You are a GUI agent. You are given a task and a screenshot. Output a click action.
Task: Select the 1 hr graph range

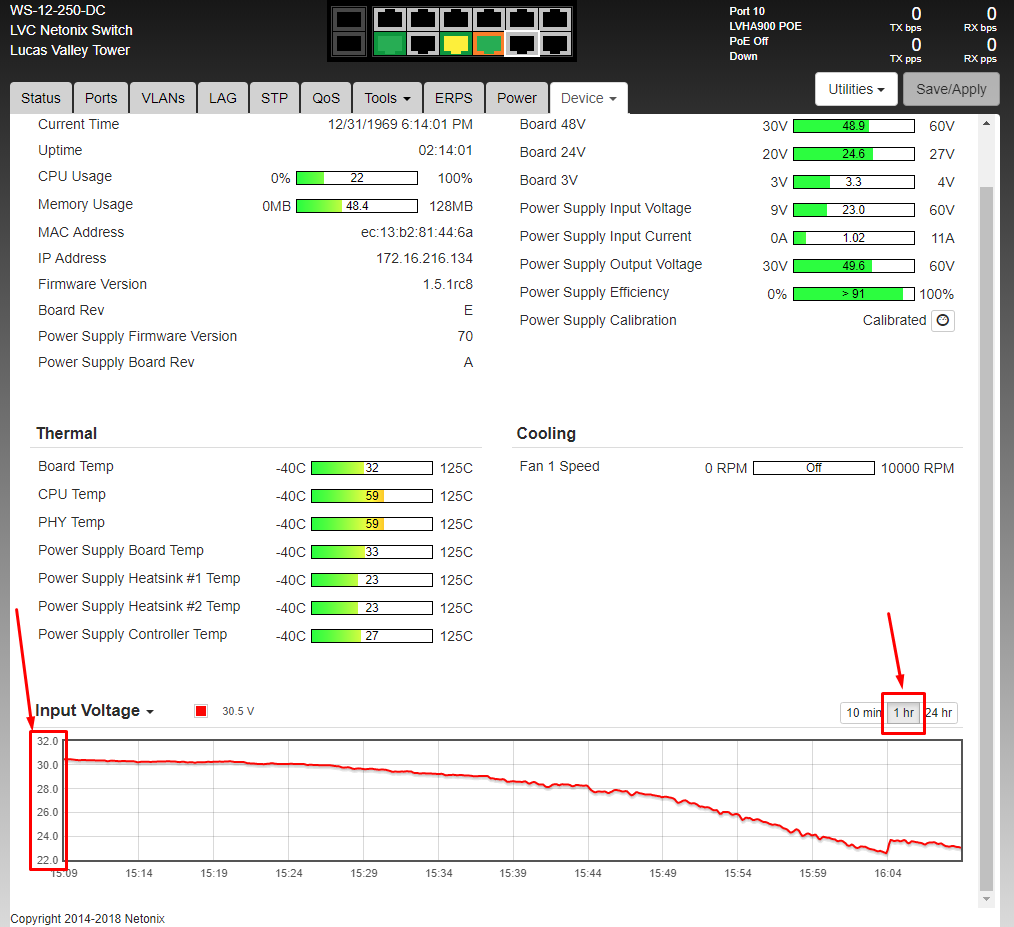click(x=903, y=713)
